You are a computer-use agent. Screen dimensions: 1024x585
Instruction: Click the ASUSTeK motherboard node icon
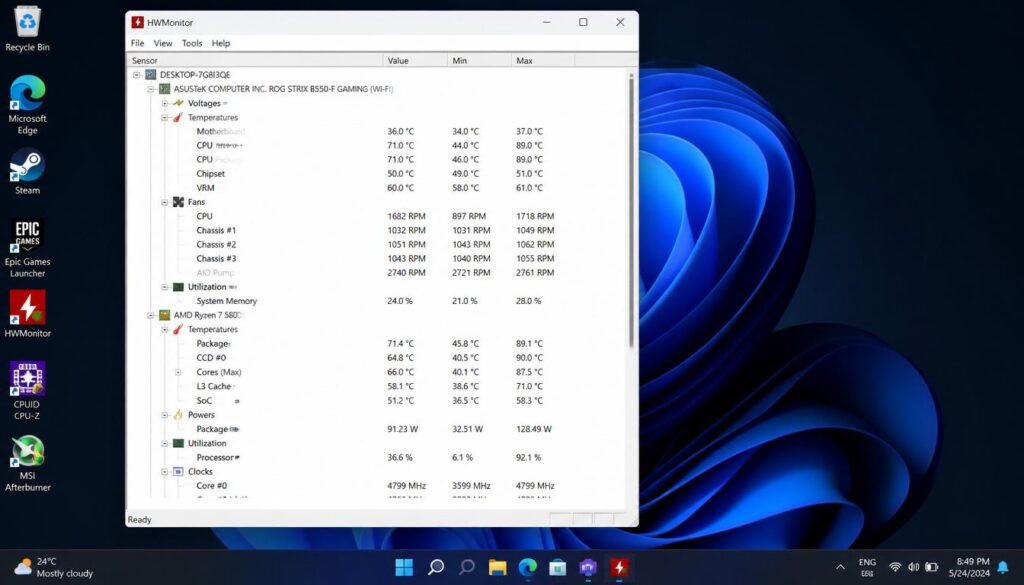coord(165,89)
